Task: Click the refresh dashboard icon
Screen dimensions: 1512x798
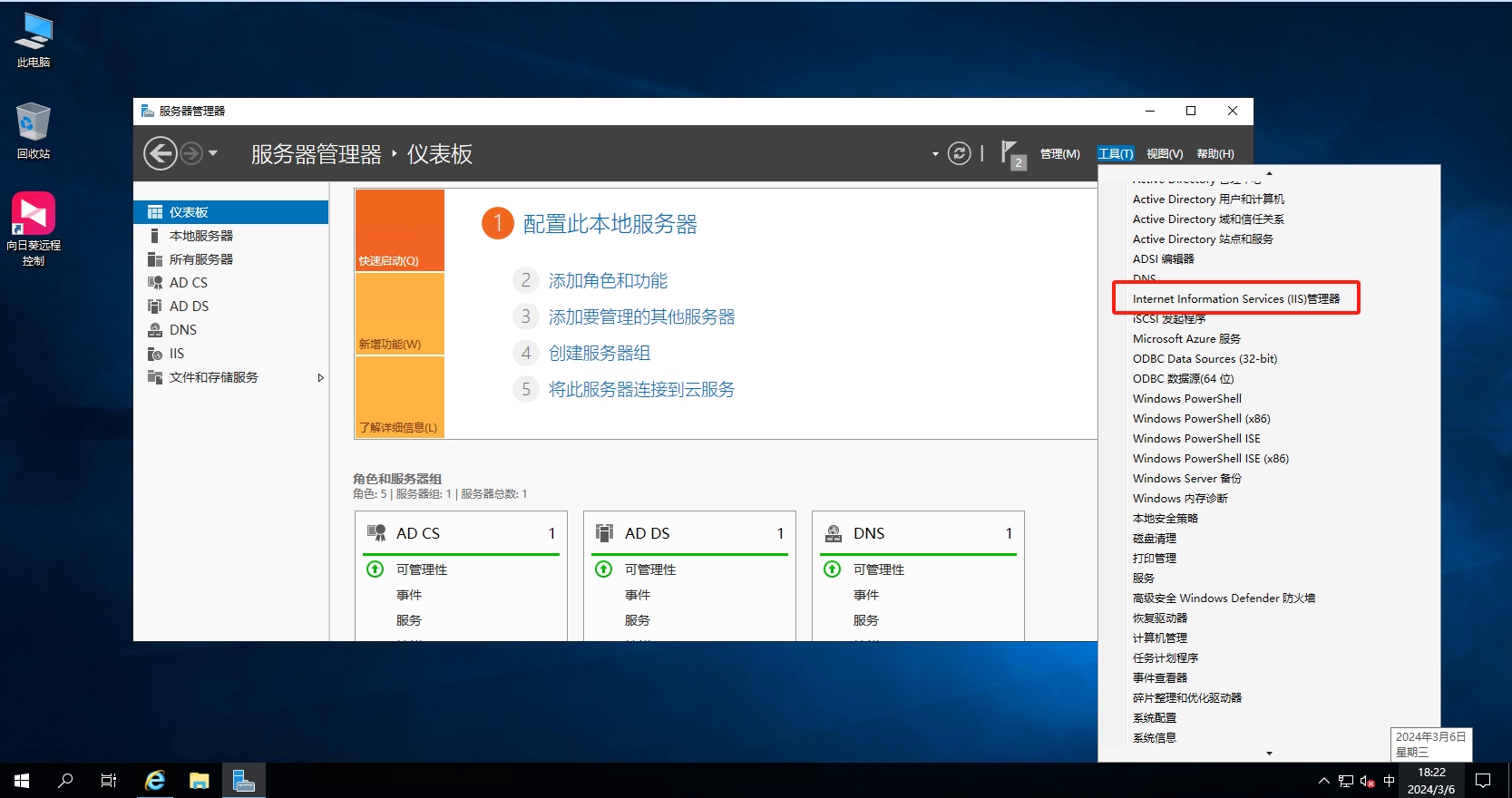Action: [959, 153]
